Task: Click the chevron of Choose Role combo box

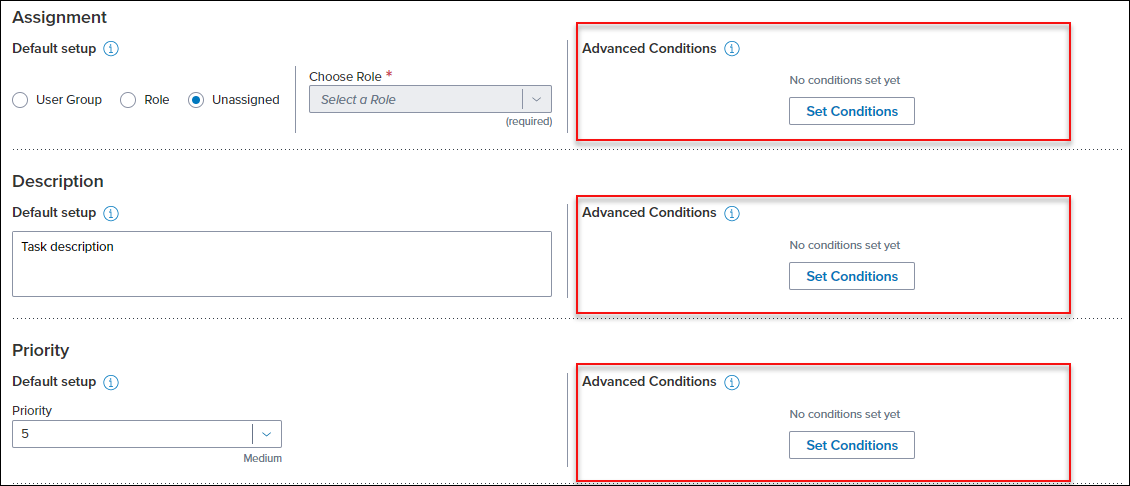Action: (x=537, y=100)
